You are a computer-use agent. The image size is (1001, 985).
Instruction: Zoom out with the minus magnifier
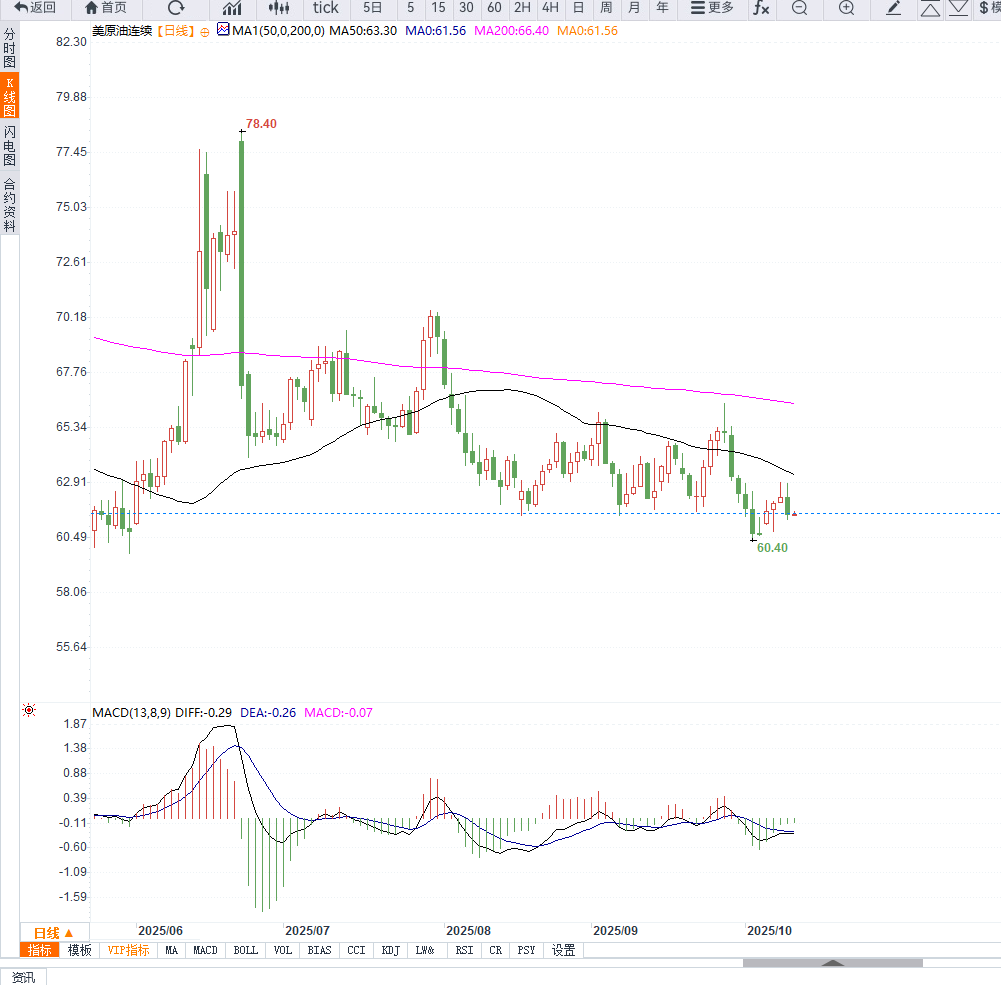799,8
